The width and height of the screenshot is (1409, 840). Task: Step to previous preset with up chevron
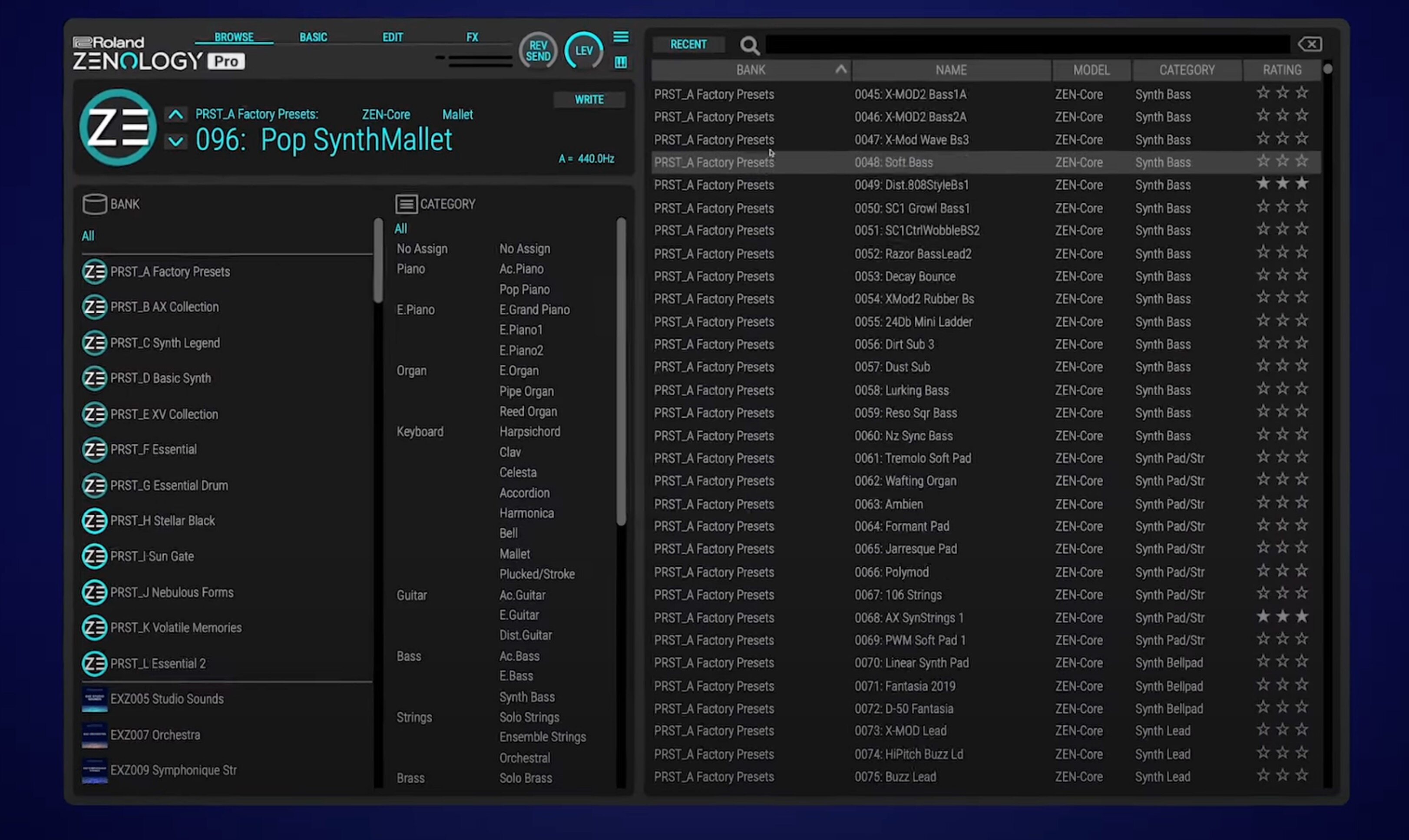click(x=176, y=115)
